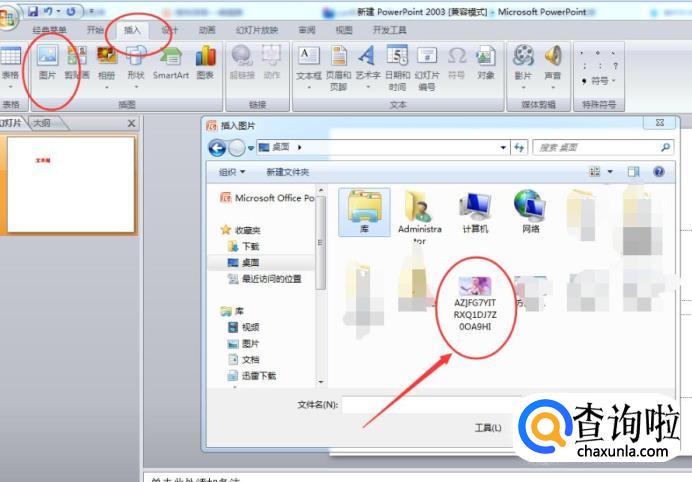Click the File name (文件名) input field
Viewport: 692px width, 482px height.
point(430,405)
